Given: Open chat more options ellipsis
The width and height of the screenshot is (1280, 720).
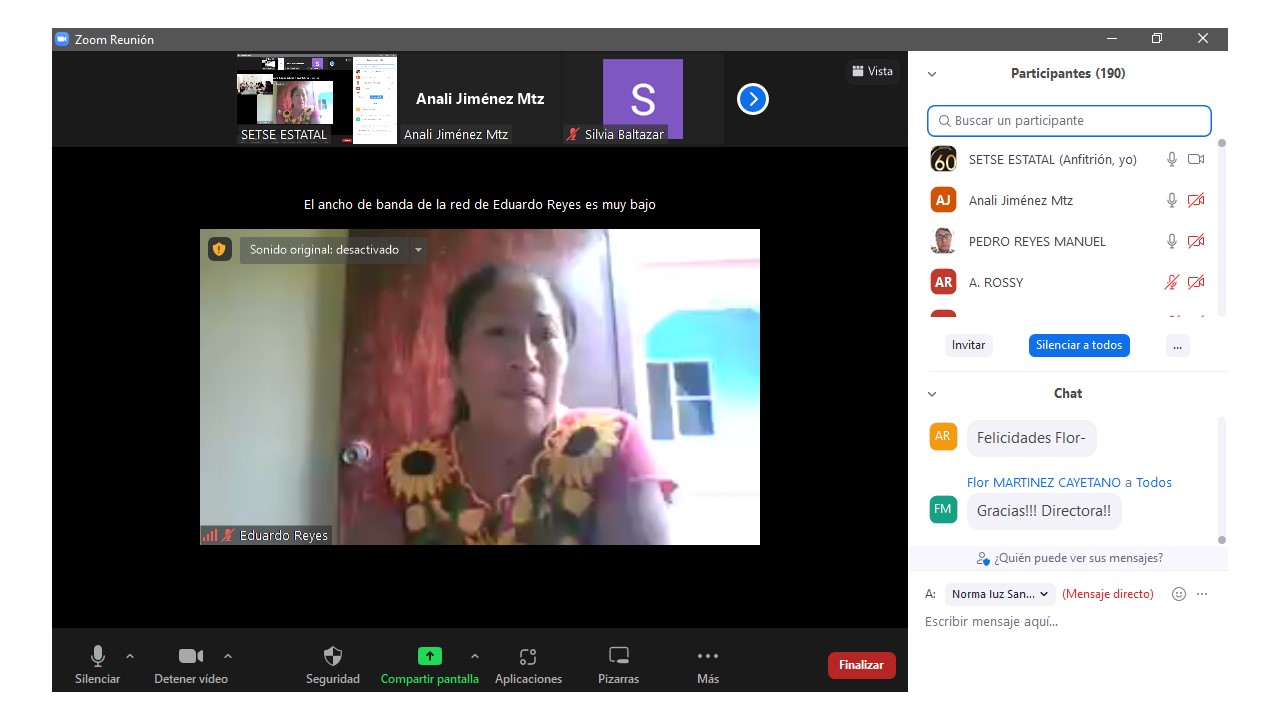Looking at the screenshot, I should pyautogui.click(x=1202, y=594).
